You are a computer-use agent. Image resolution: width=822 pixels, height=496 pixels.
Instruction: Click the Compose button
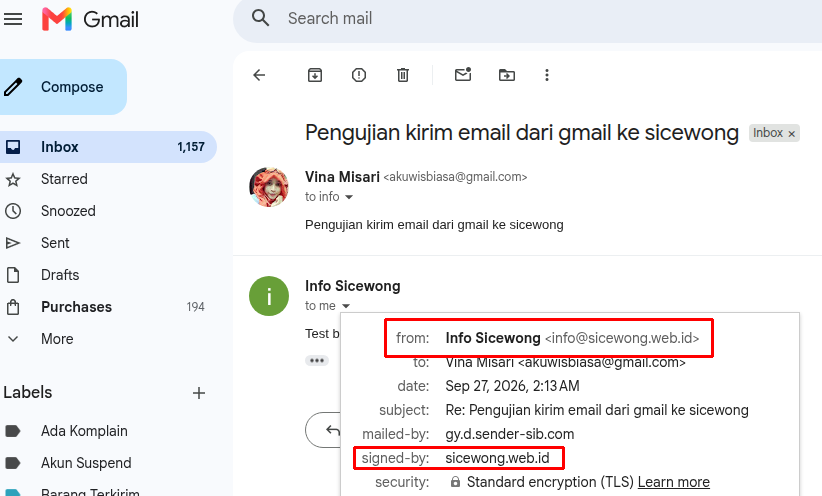61,87
